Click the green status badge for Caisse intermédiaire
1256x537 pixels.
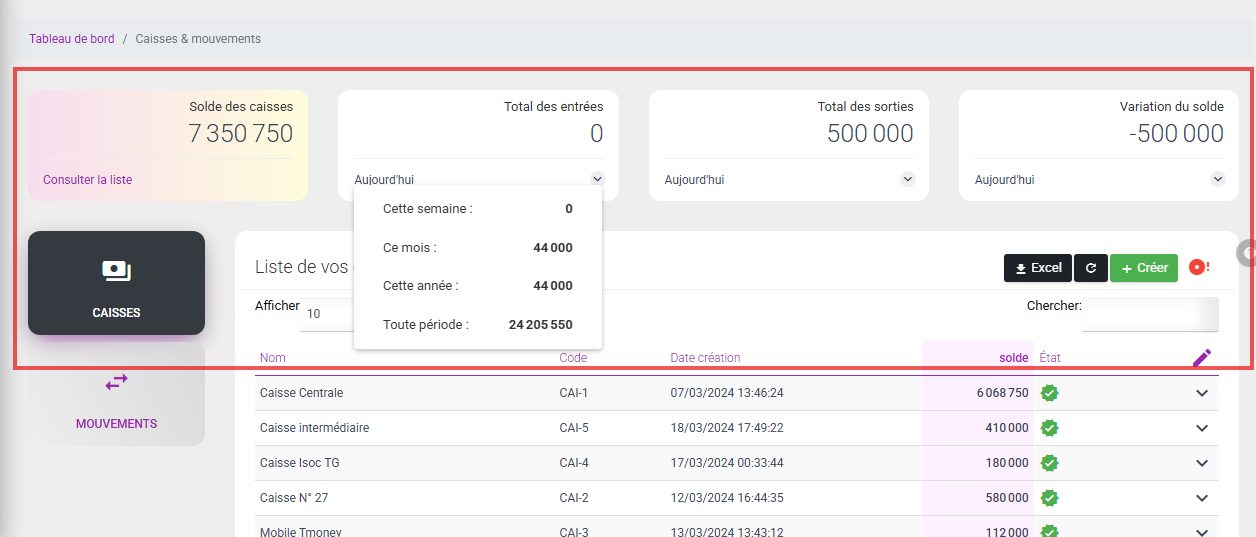(1049, 428)
